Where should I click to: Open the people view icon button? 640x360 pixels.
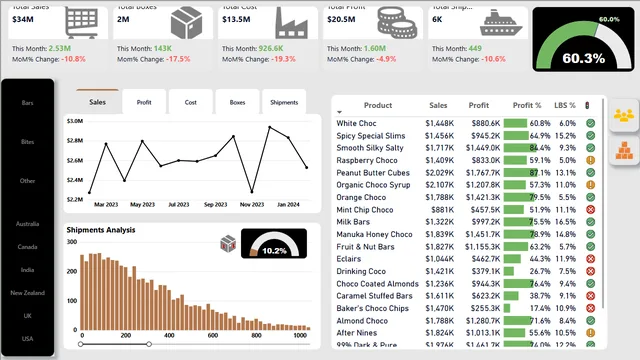pyautogui.click(x=624, y=116)
